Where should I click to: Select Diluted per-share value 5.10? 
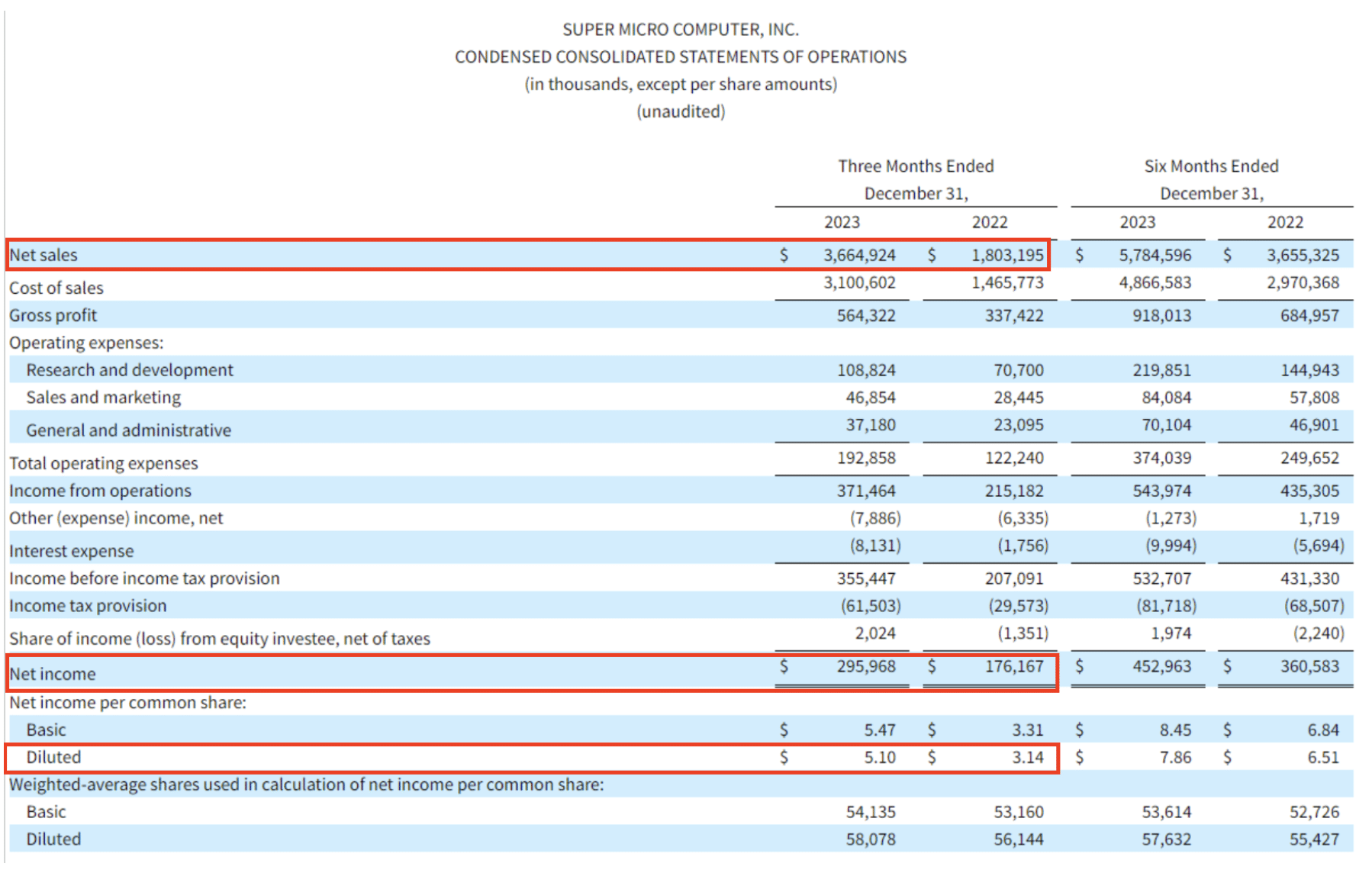880,757
